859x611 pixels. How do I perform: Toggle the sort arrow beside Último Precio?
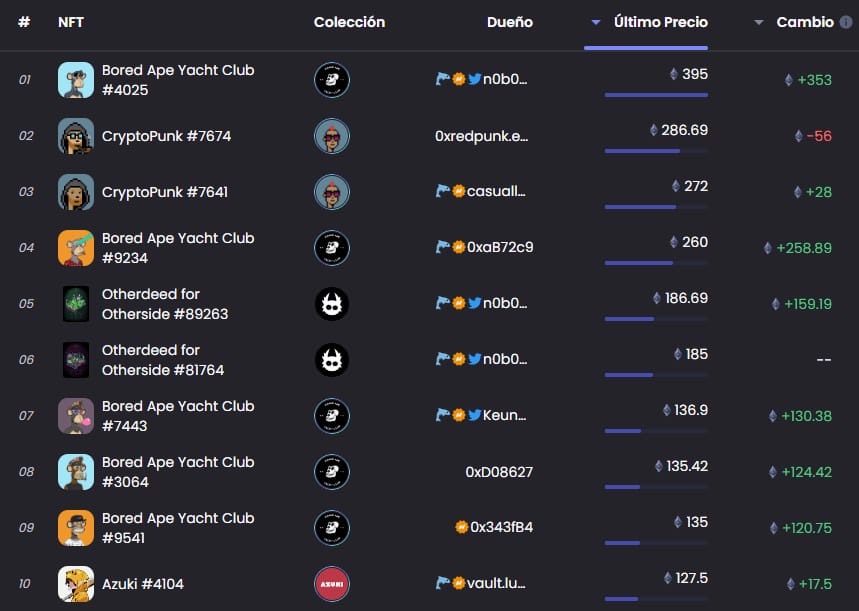(596, 22)
